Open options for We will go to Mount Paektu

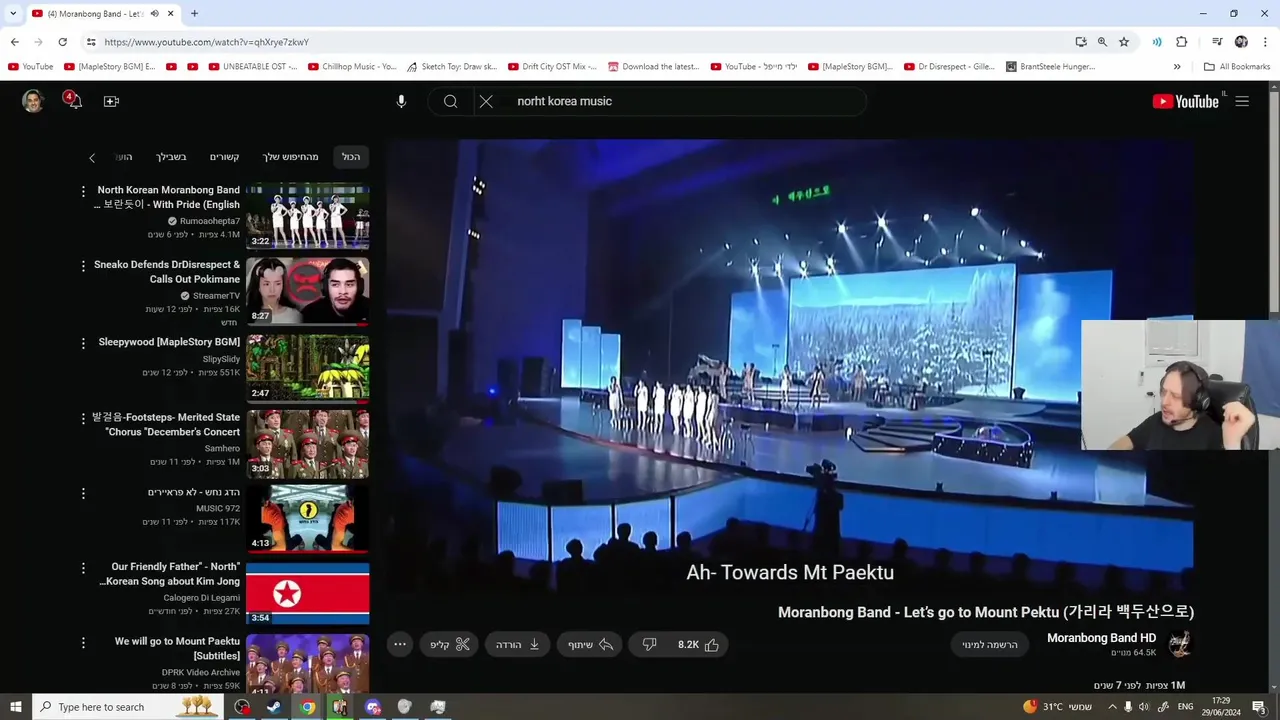click(83, 642)
